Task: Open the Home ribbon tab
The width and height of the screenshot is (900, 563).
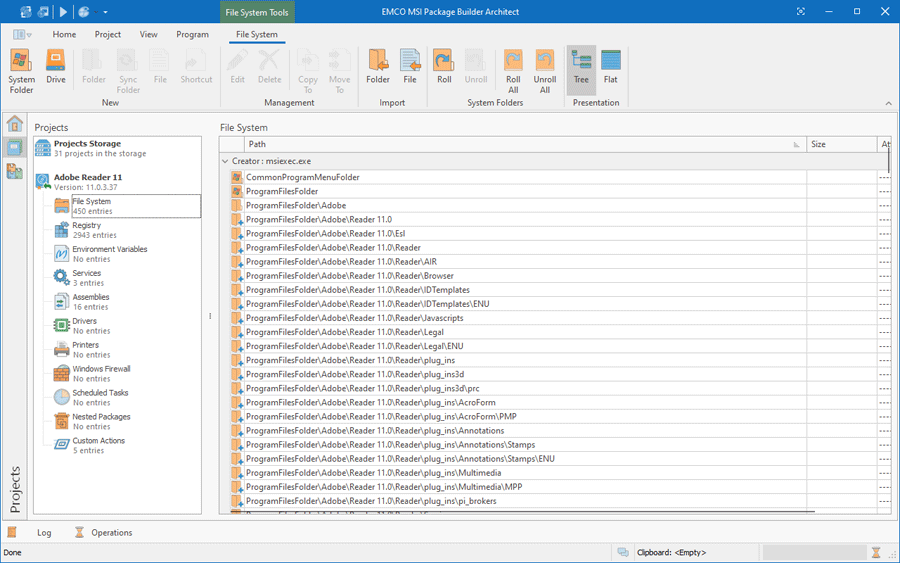Action: click(64, 34)
